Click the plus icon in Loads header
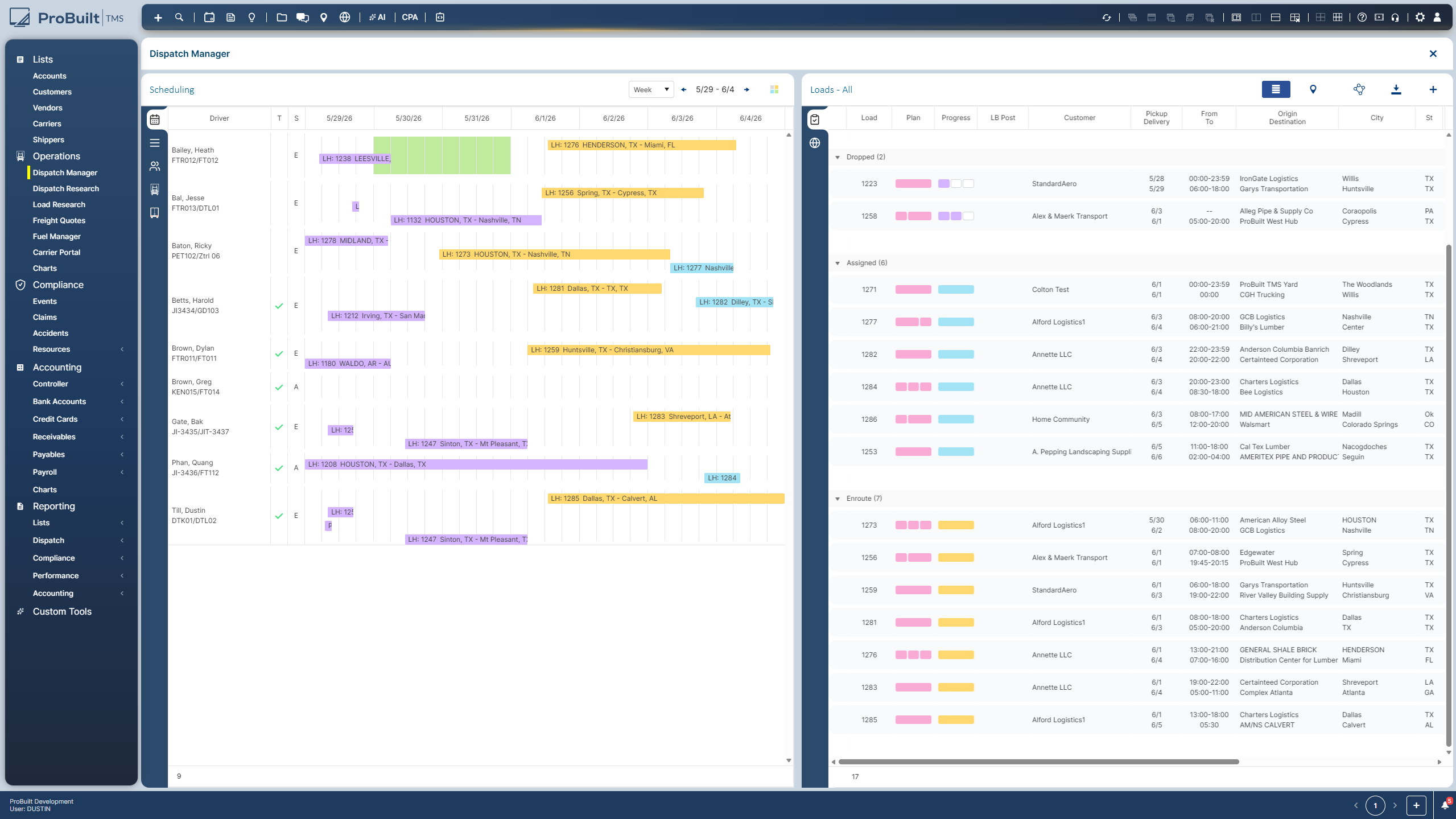Image resolution: width=1456 pixels, height=819 pixels. coord(1433,89)
